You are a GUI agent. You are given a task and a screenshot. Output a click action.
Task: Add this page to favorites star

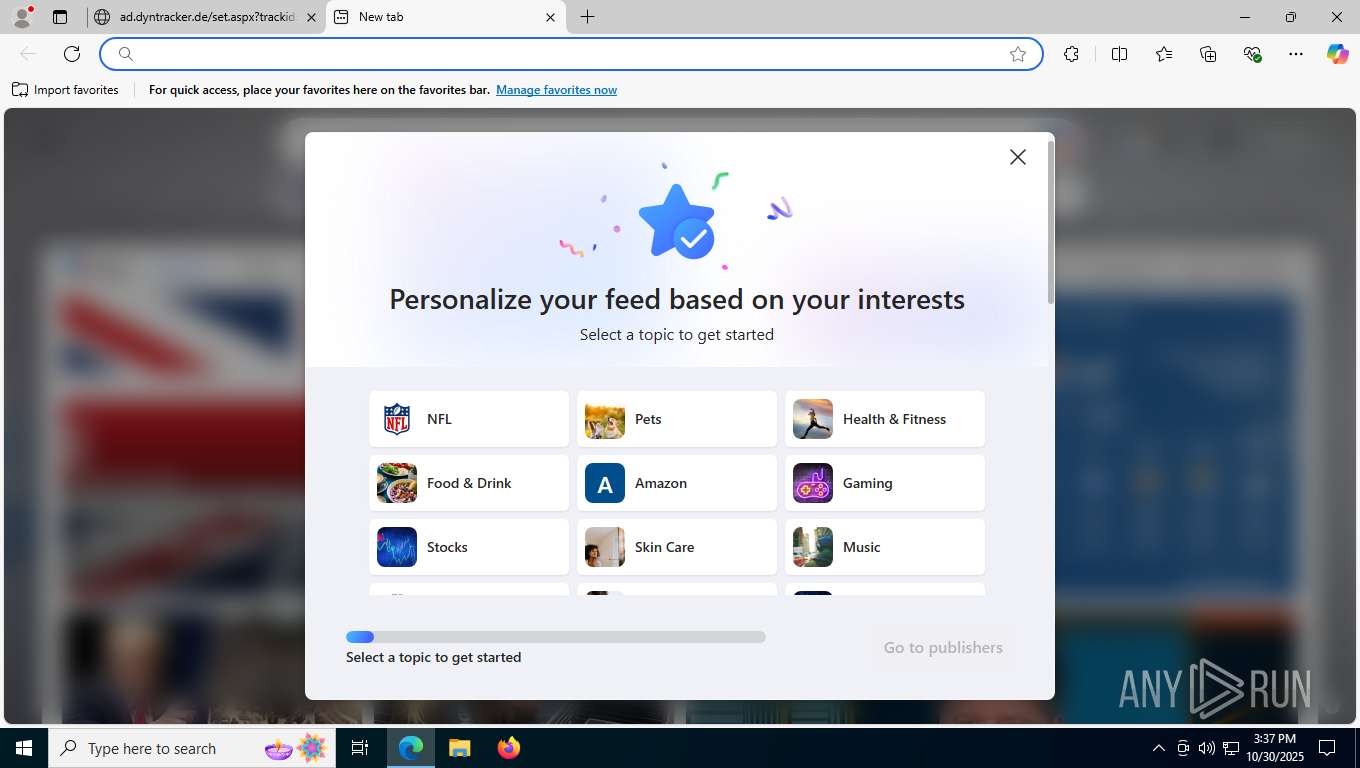click(1018, 54)
